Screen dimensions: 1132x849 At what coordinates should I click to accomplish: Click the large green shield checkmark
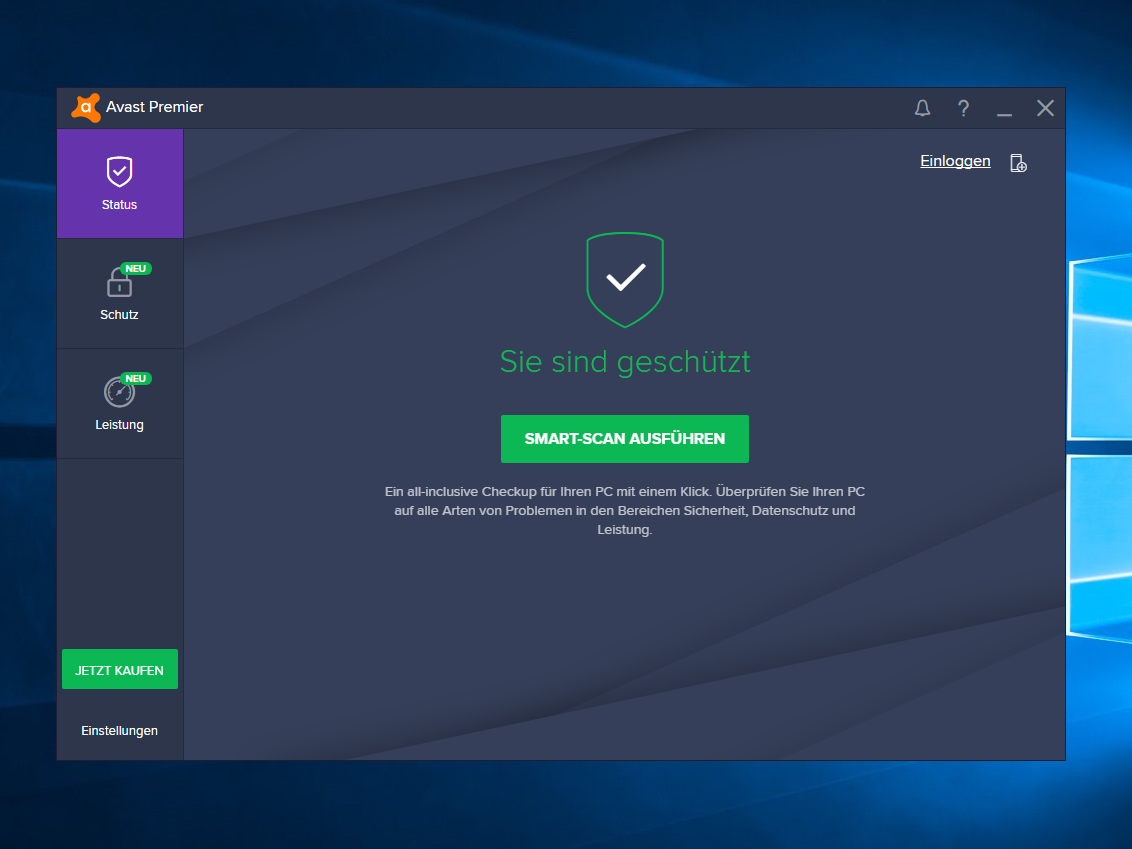(x=625, y=279)
